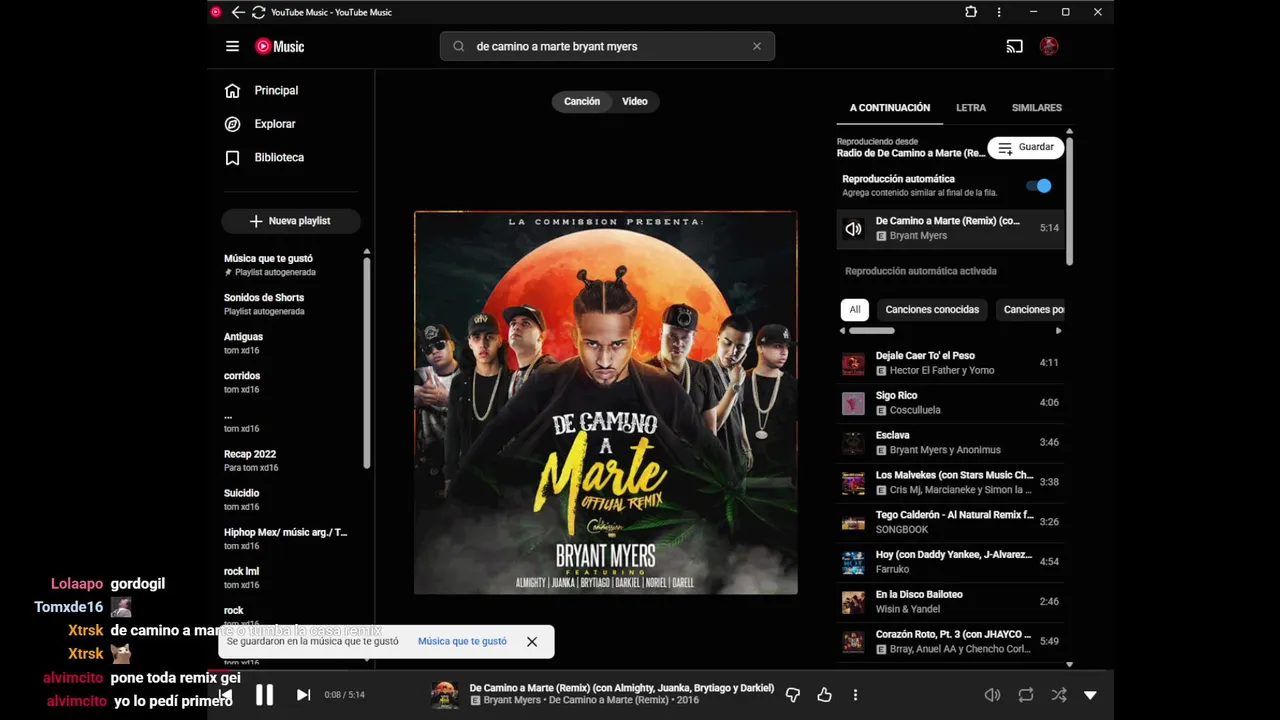Toggle Reproducción automática switch
Viewport: 1280px width, 720px height.
click(1039, 186)
